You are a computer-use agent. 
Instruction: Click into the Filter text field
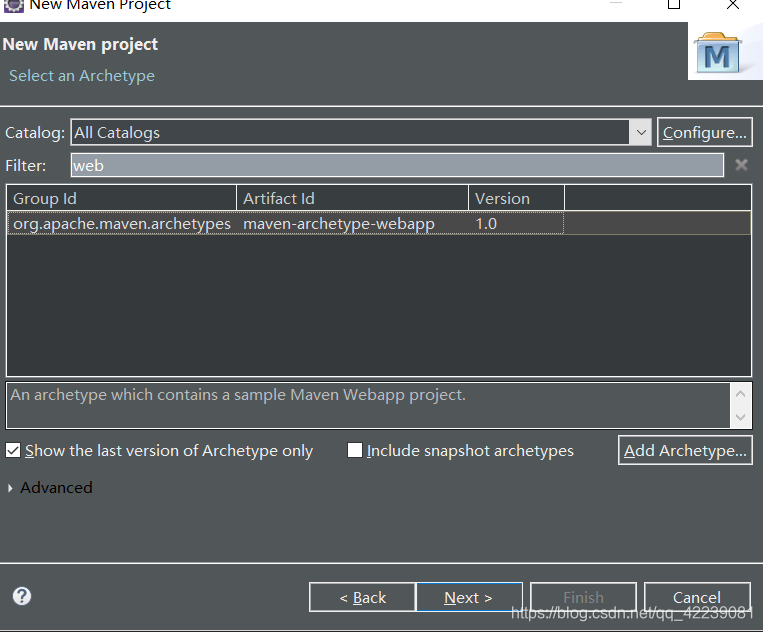click(397, 165)
